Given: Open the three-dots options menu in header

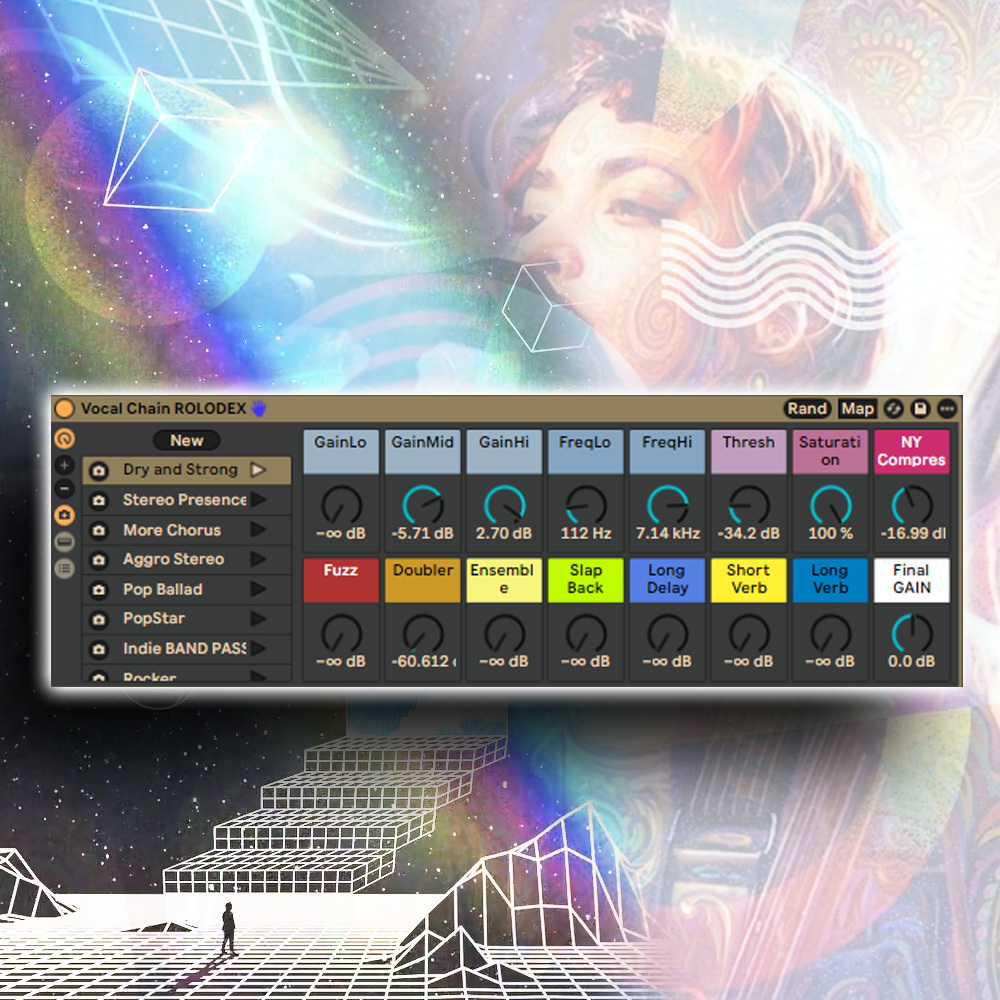Looking at the screenshot, I should [x=947, y=409].
